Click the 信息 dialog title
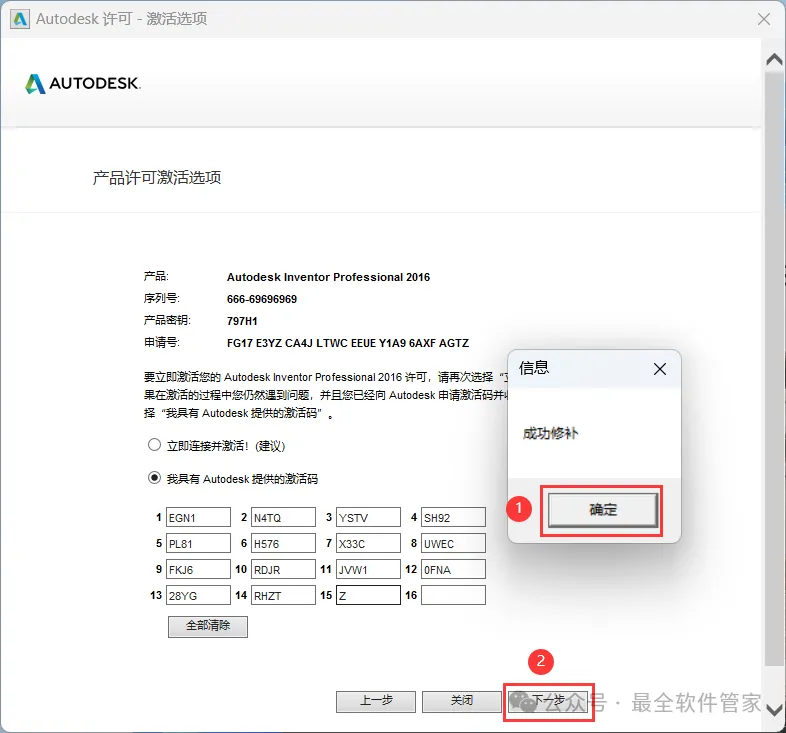This screenshot has height=733, width=786. click(x=534, y=368)
